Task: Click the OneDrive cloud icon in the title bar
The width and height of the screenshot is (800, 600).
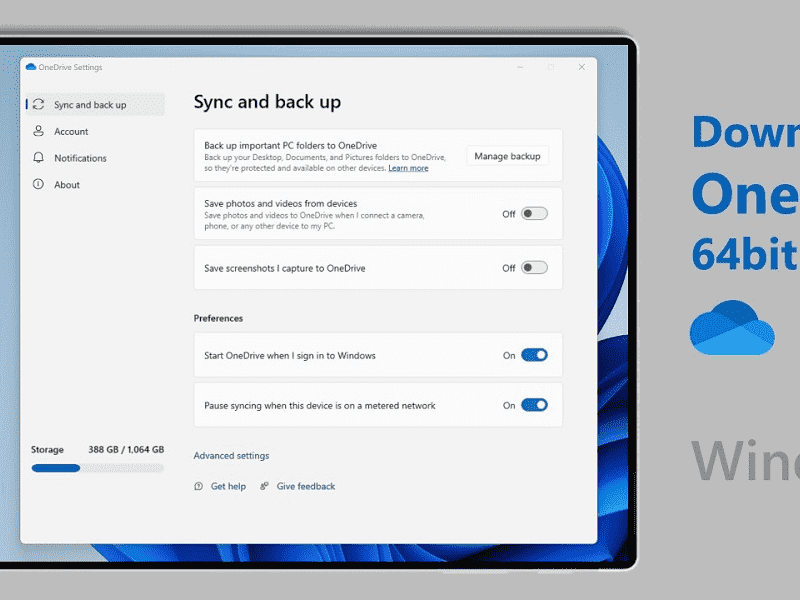Action: tap(31, 67)
